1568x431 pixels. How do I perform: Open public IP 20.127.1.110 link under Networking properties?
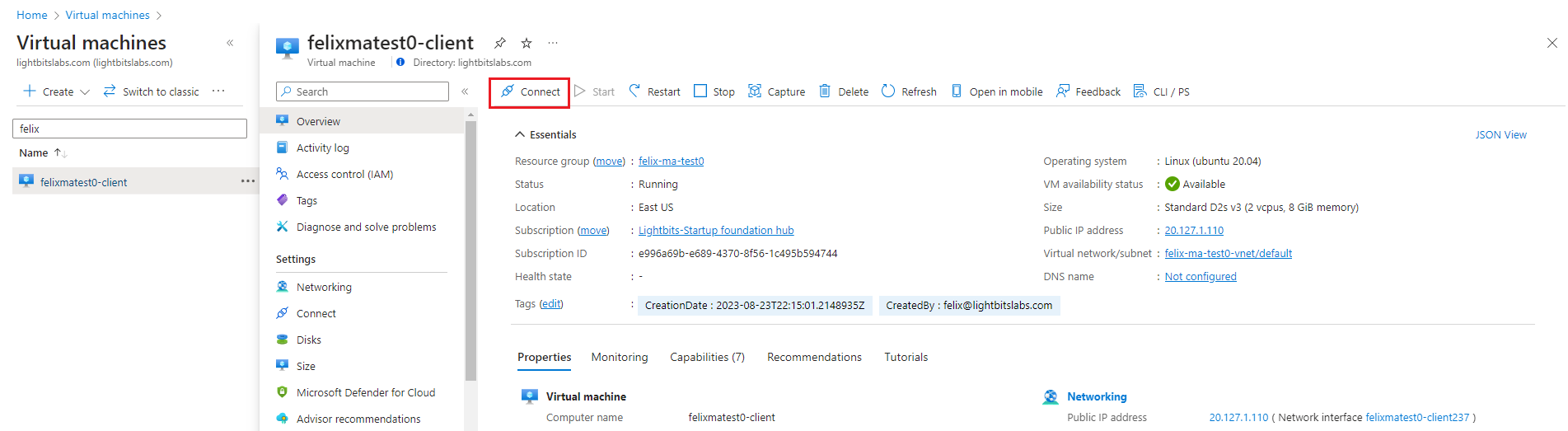coord(1238,417)
